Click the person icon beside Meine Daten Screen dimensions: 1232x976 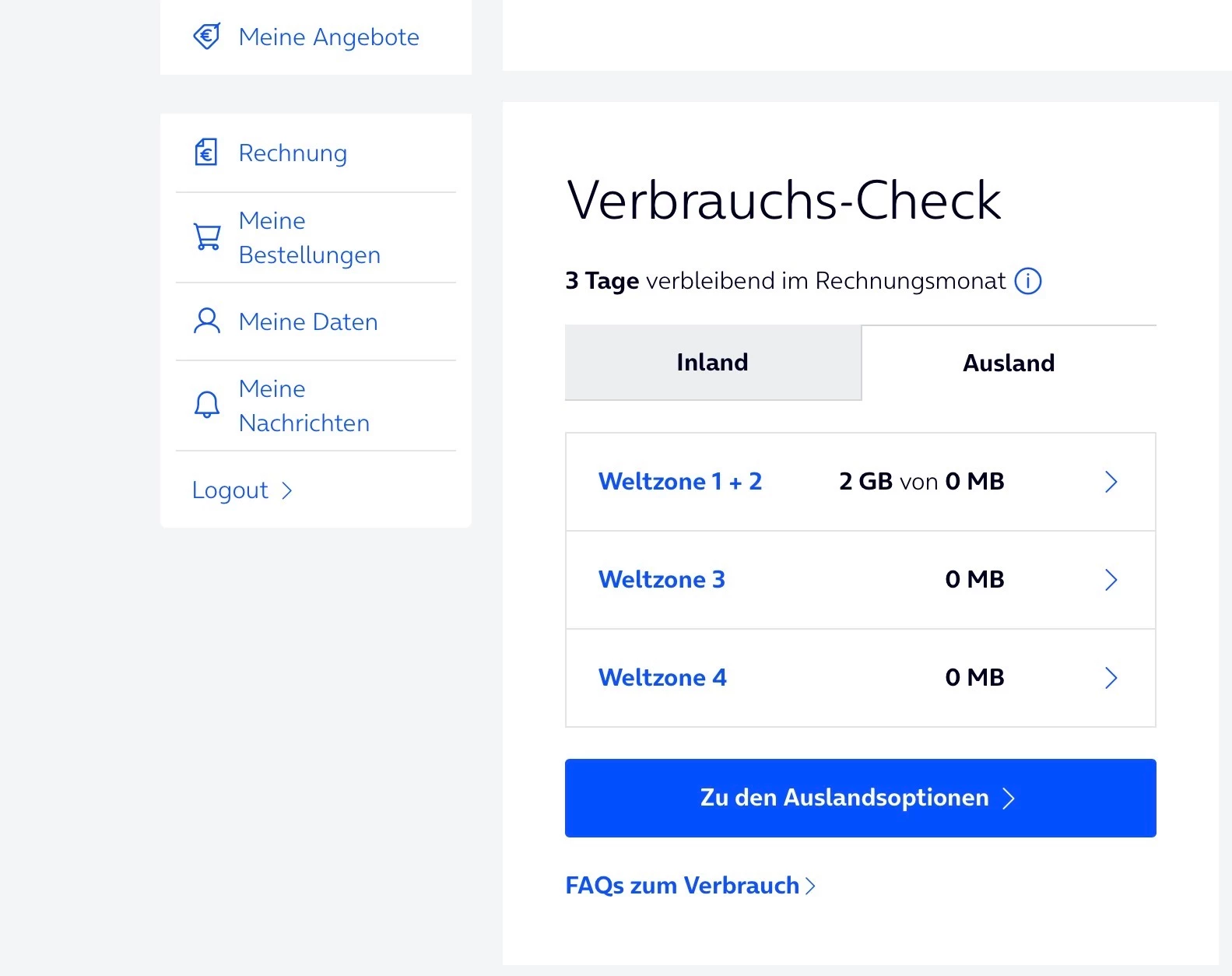tap(207, 321)
